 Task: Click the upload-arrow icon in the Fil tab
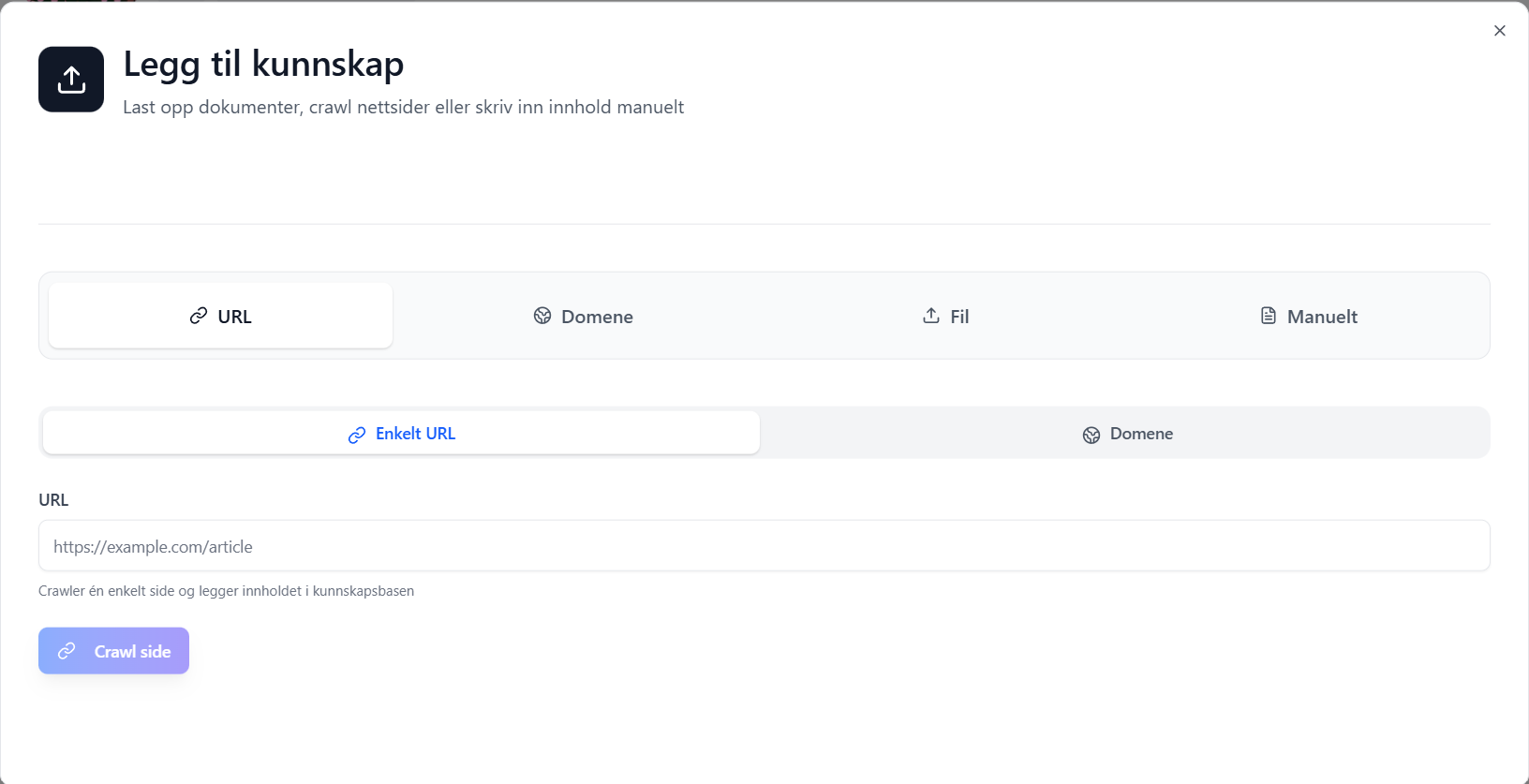(931, 316)
